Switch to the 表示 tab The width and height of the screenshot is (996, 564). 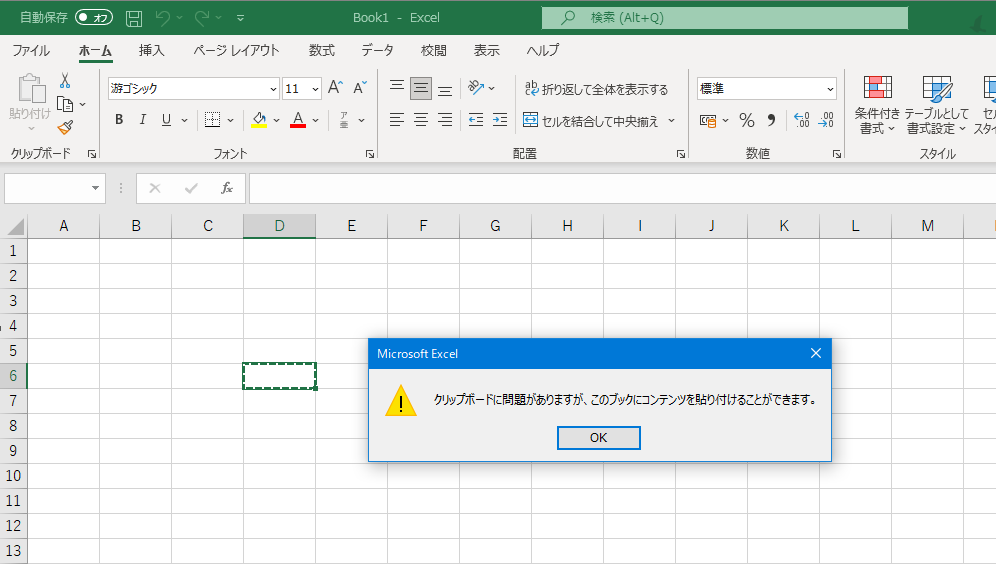pos(487,50)
